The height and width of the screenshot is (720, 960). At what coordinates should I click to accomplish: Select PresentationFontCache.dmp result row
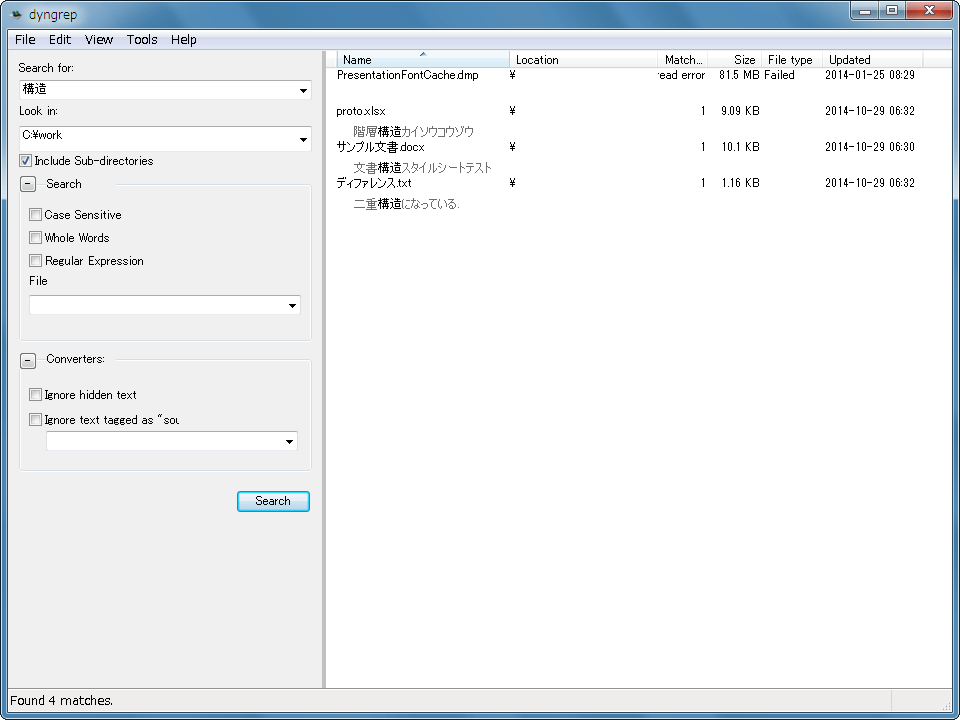tap(407, 75)
